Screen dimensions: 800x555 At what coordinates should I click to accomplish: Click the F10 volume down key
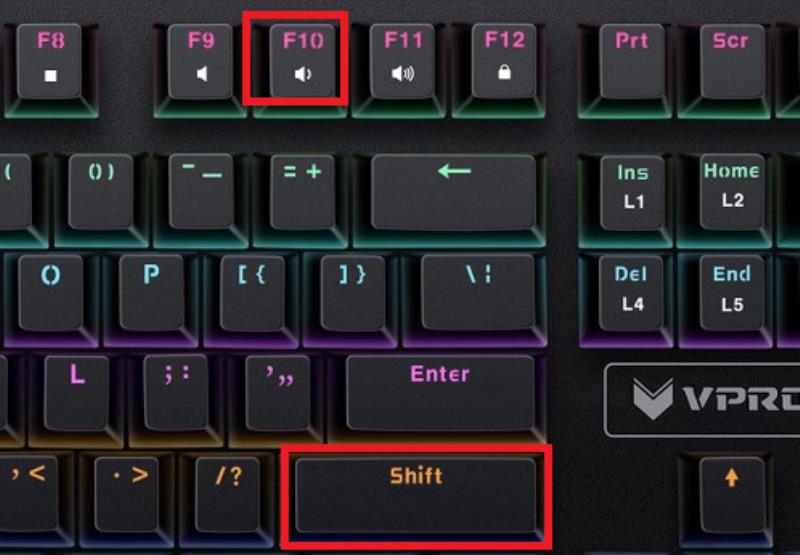click(302, 60)
